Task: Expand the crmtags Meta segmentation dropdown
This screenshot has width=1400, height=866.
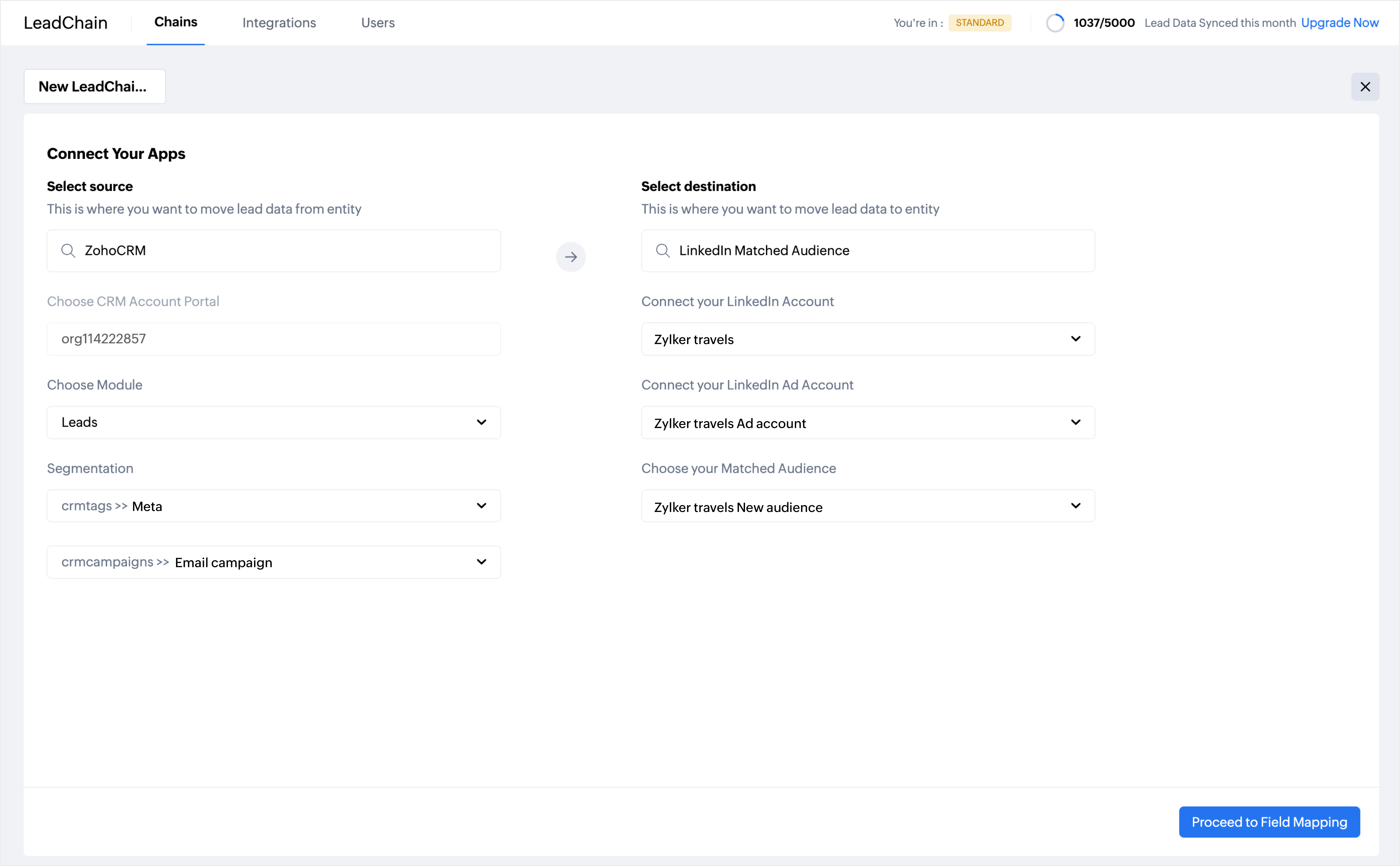Action: 274,506
